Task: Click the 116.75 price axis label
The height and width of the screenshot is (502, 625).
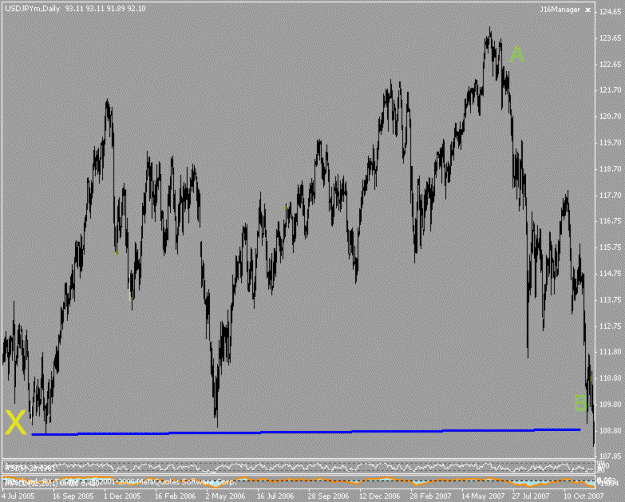Action: pyautogui.click(x=610, y=221)
